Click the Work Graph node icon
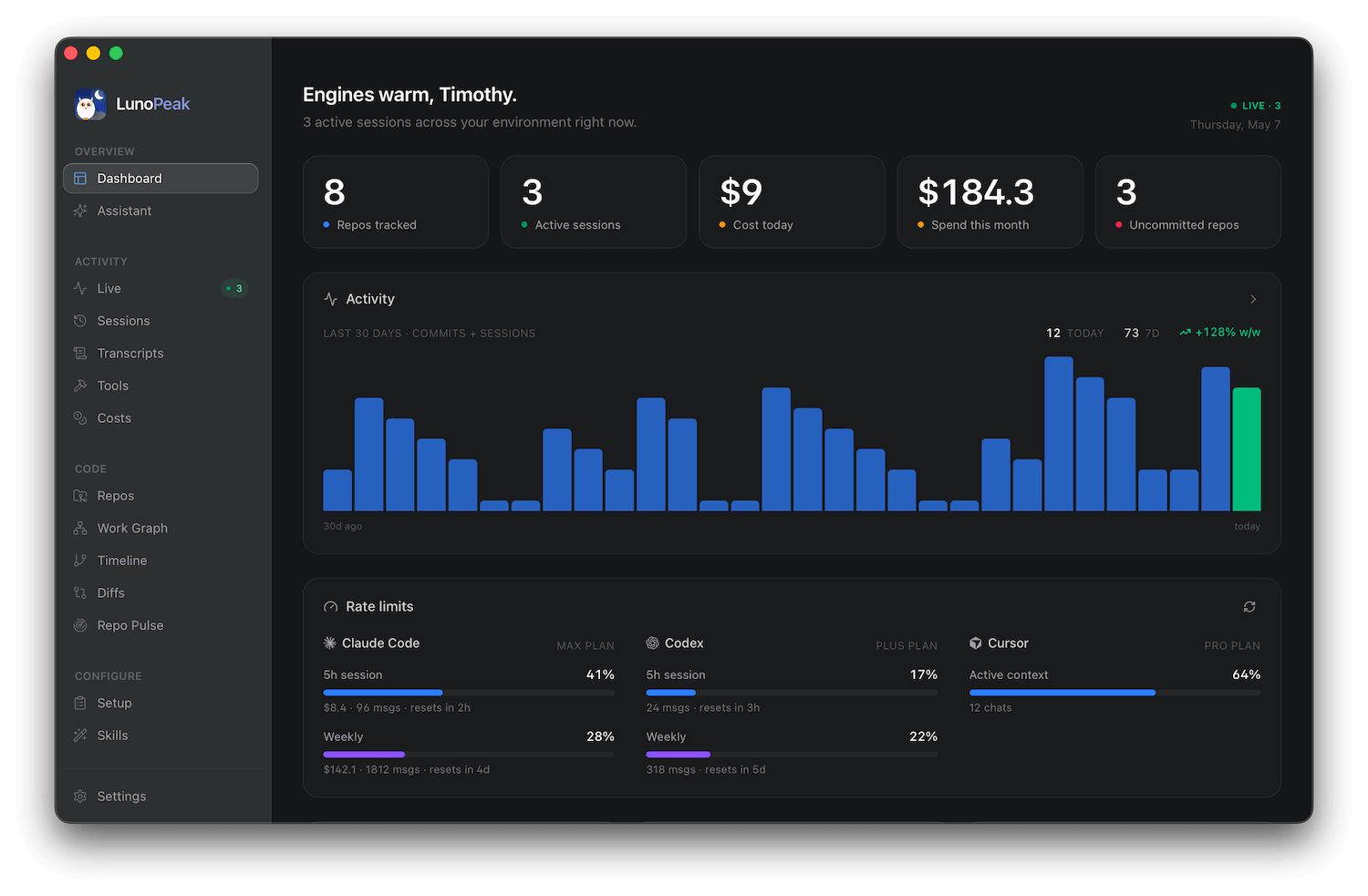 80,528
